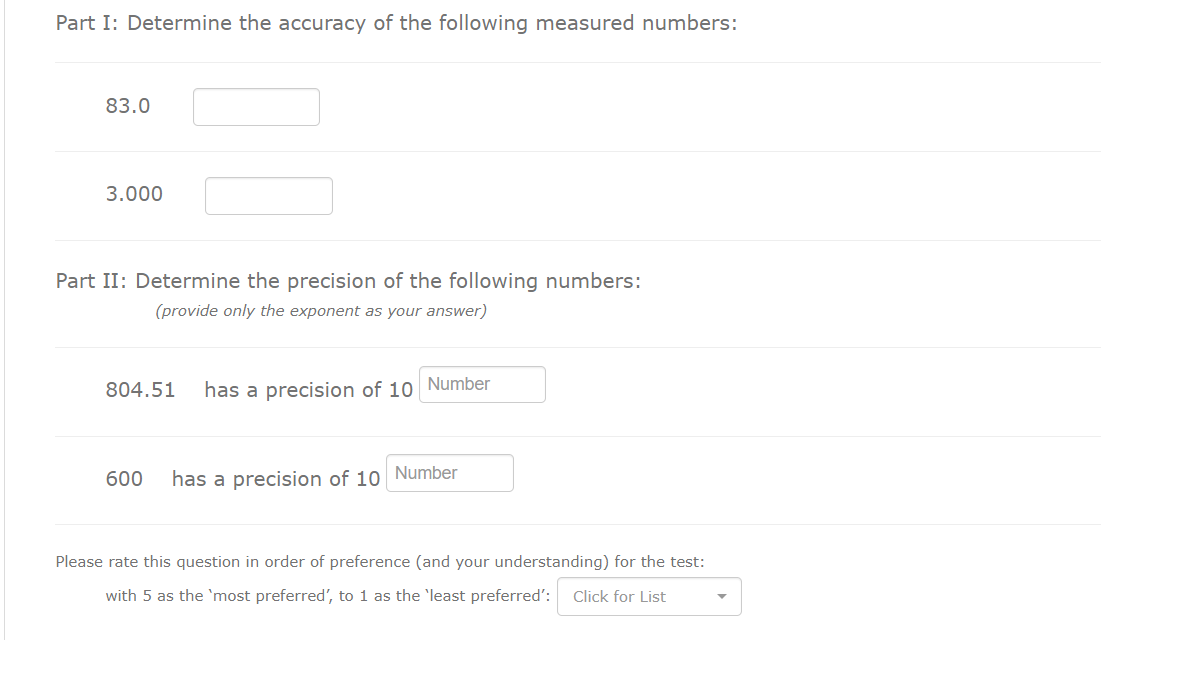Click the 'Part II' heading text

[x=348, y=280]
